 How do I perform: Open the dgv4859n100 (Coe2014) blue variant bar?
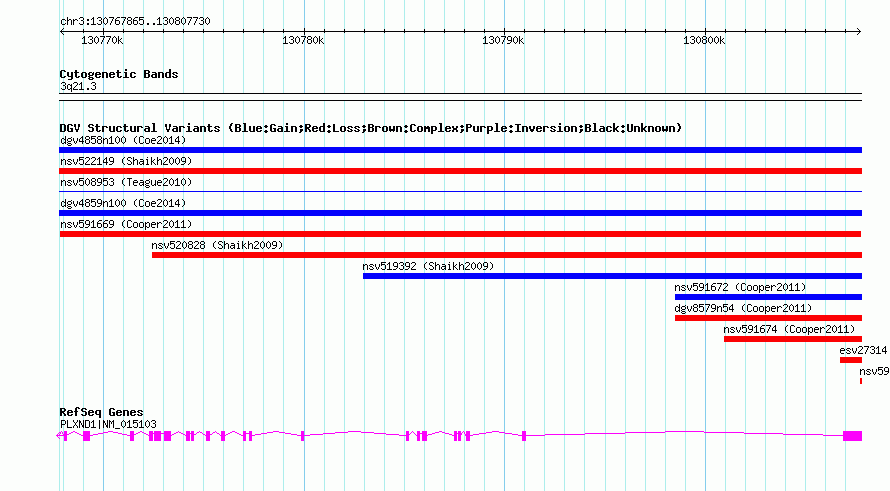(460, 213)
